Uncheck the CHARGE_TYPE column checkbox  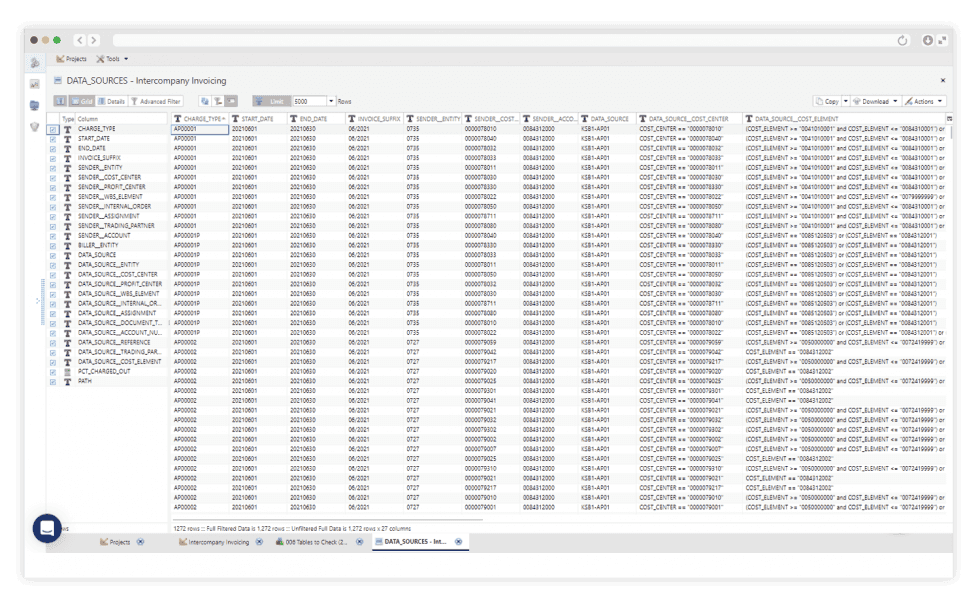(52, 129)
